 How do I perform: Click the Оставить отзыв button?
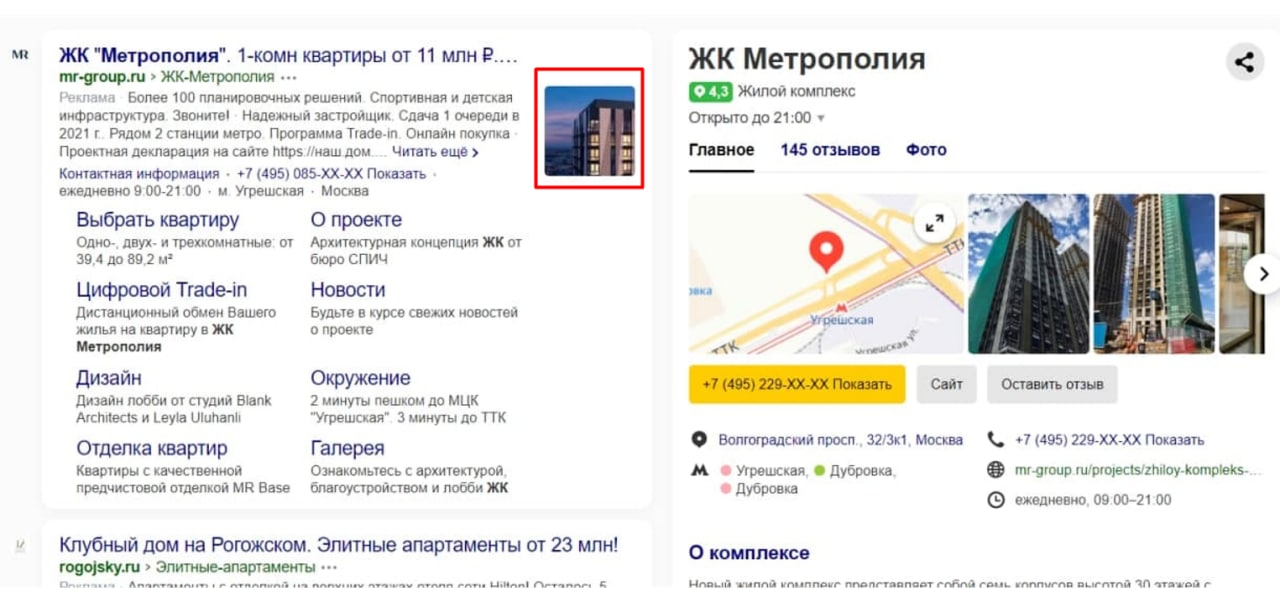(1052, 384)
